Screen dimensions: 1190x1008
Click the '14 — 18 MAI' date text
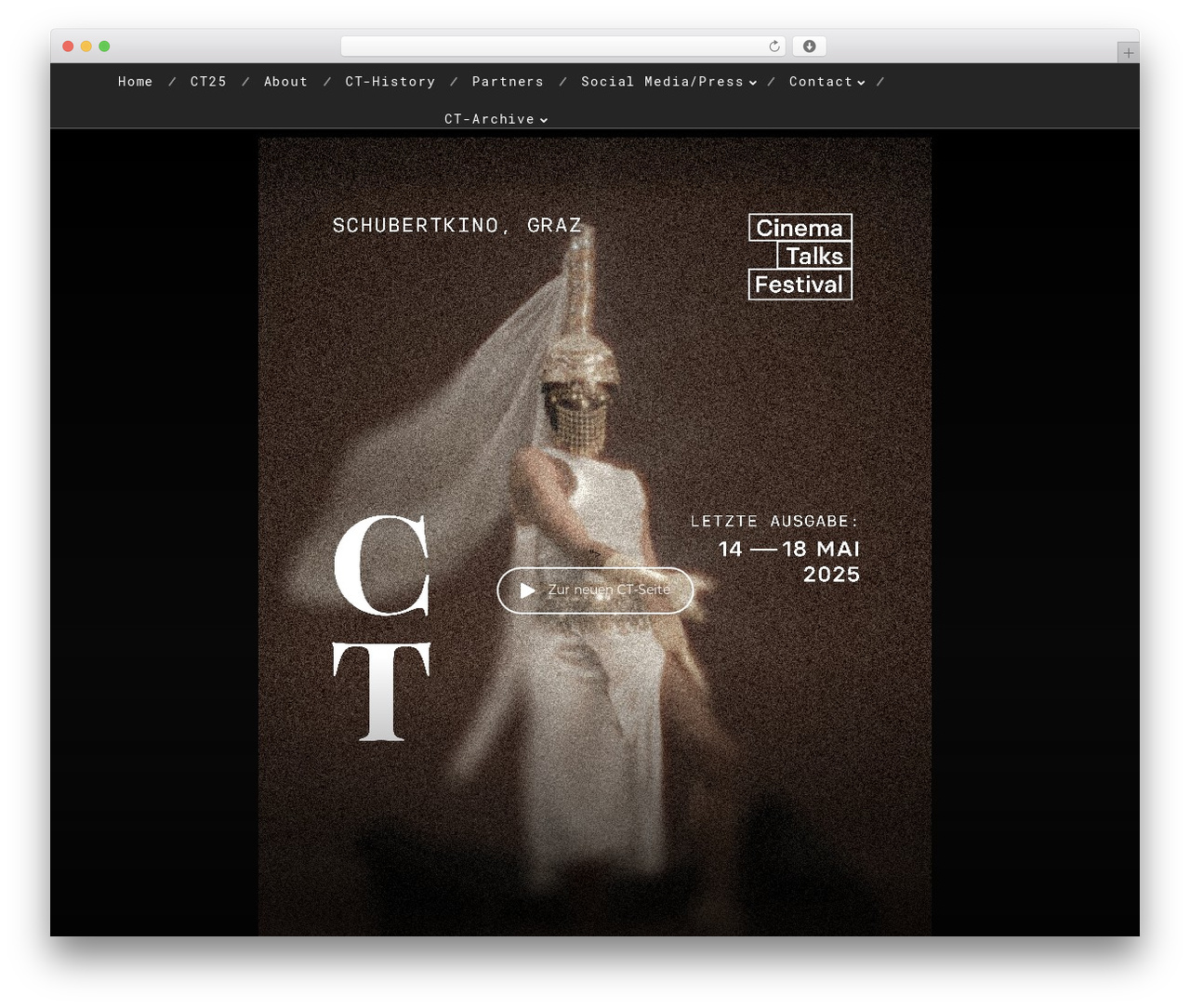pos(789,549)
